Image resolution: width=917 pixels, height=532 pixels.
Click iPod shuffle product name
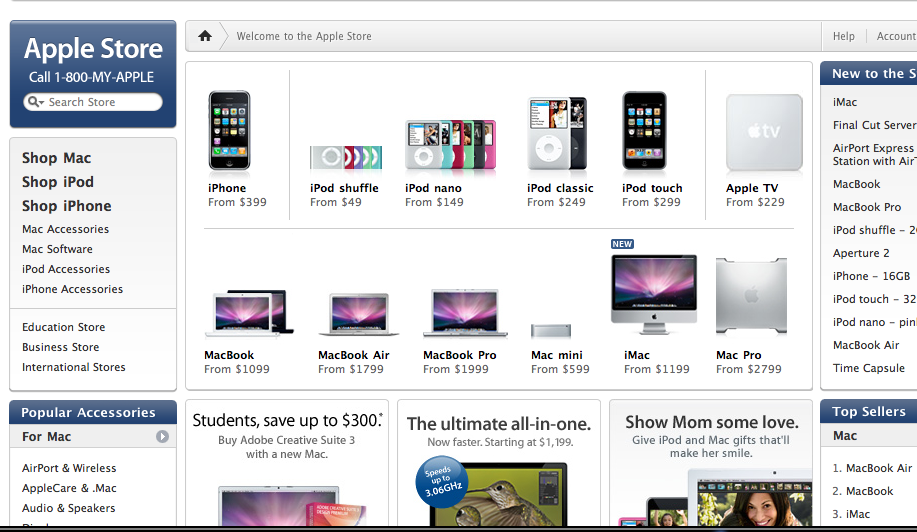click(344, 188)
